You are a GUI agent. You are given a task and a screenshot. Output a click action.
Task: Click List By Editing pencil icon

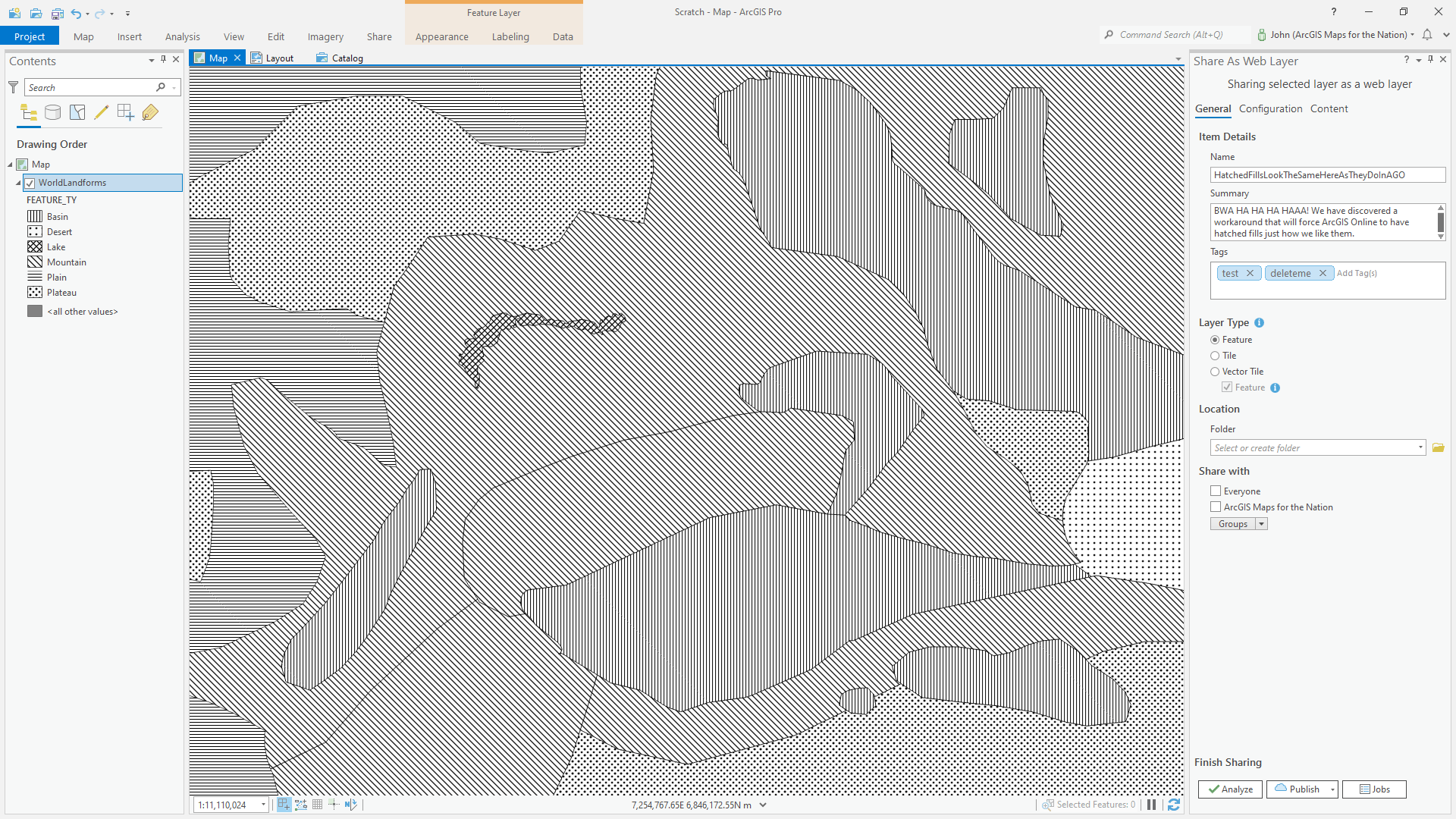(102, 113)
